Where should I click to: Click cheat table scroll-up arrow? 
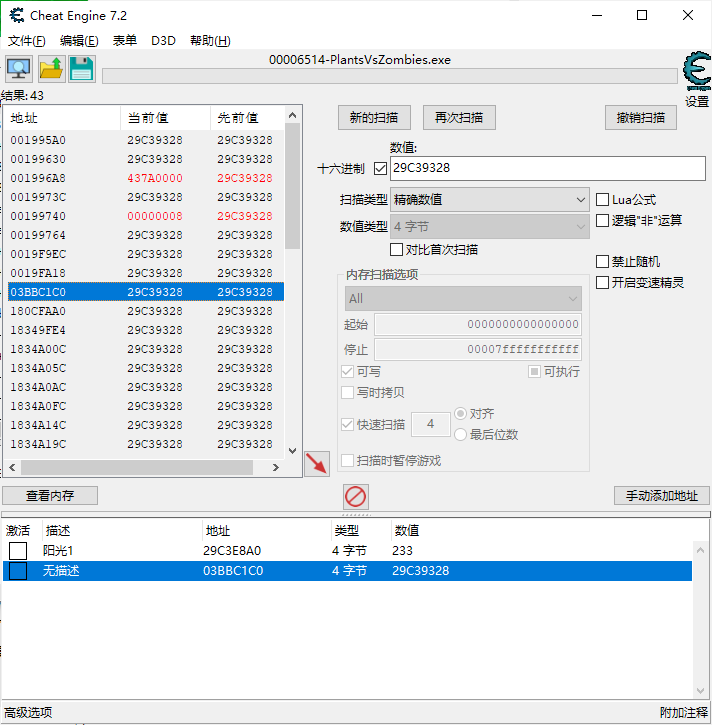(700, 550)
